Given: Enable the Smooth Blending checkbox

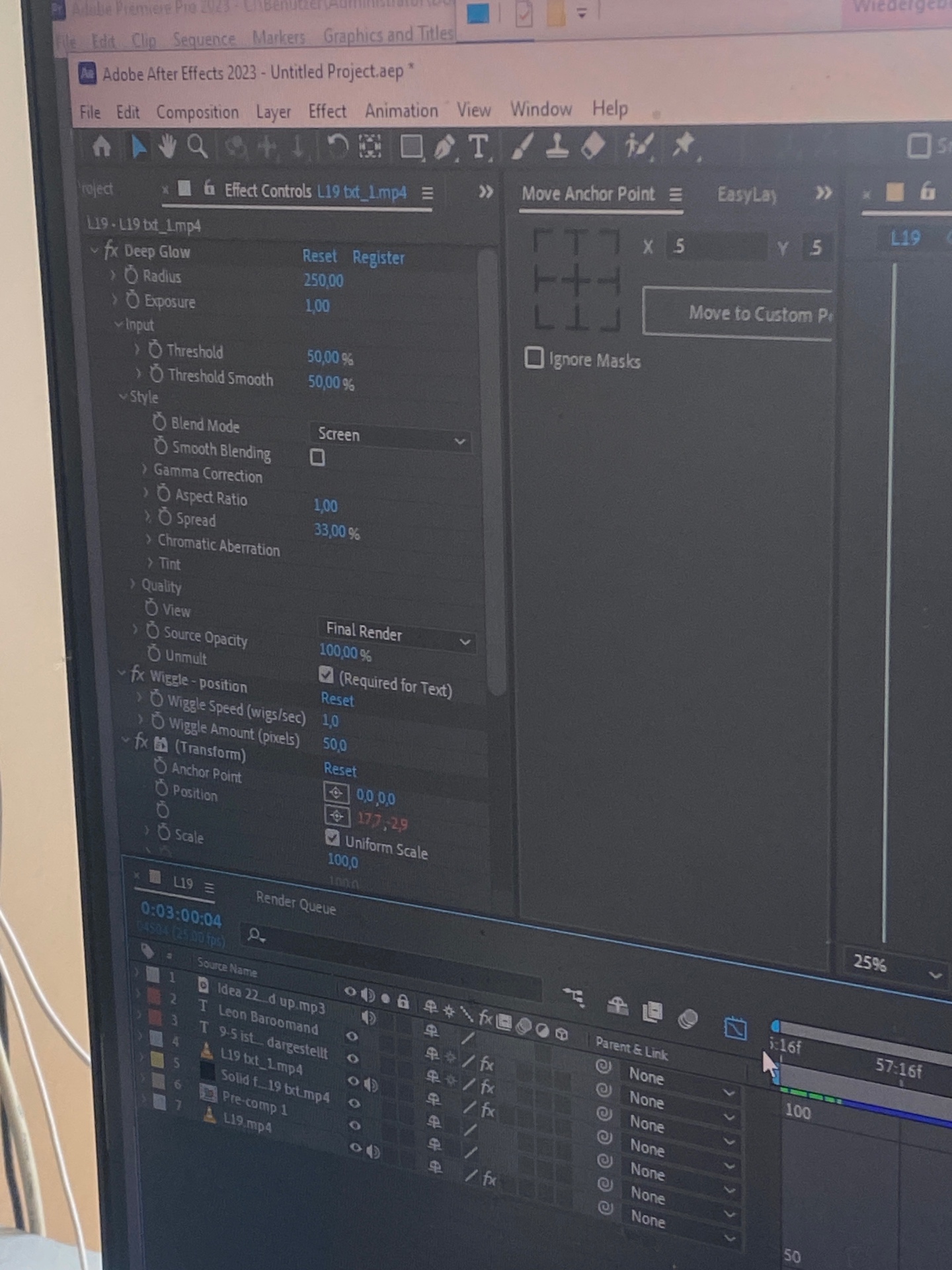Looking at the screenshot, I should (317, 457).
